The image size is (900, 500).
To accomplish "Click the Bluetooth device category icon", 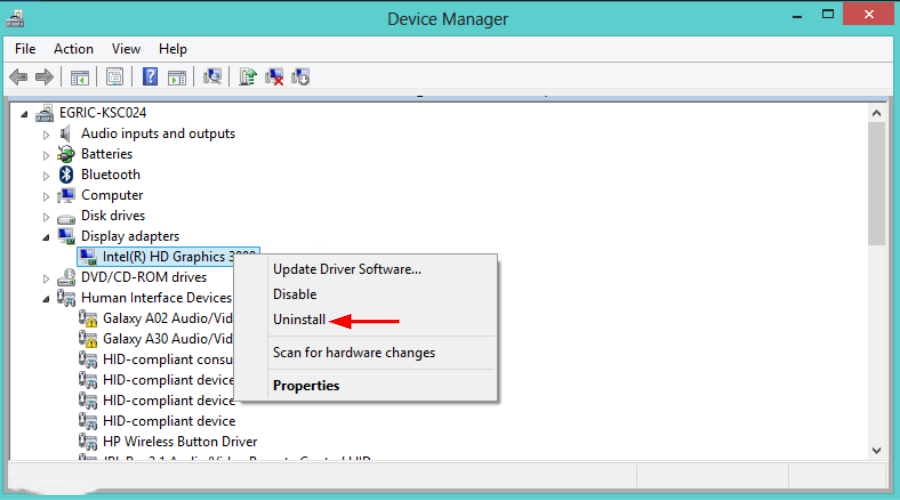I will point(66,174).
